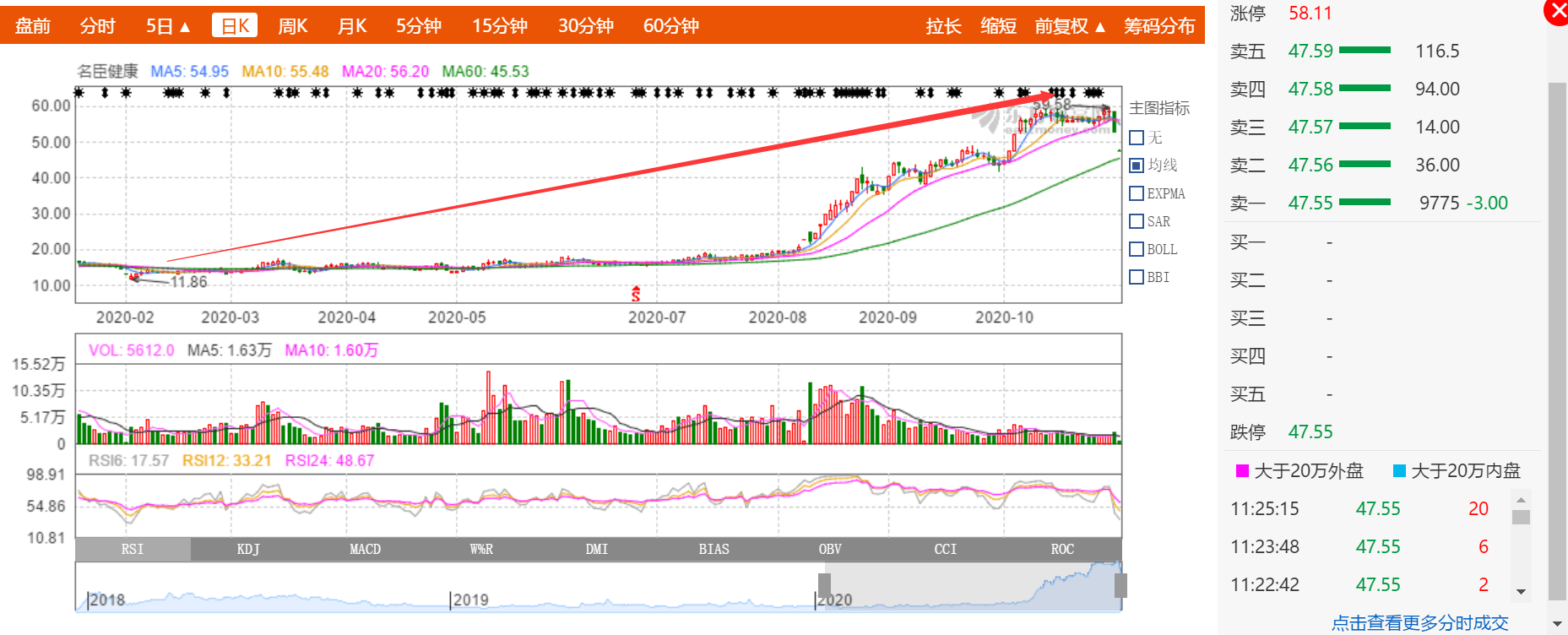The height and width of the screenshot is (635, 1568).
Task: Show the 筹码分布 chip distribution
Action: tap(1158, 26)
